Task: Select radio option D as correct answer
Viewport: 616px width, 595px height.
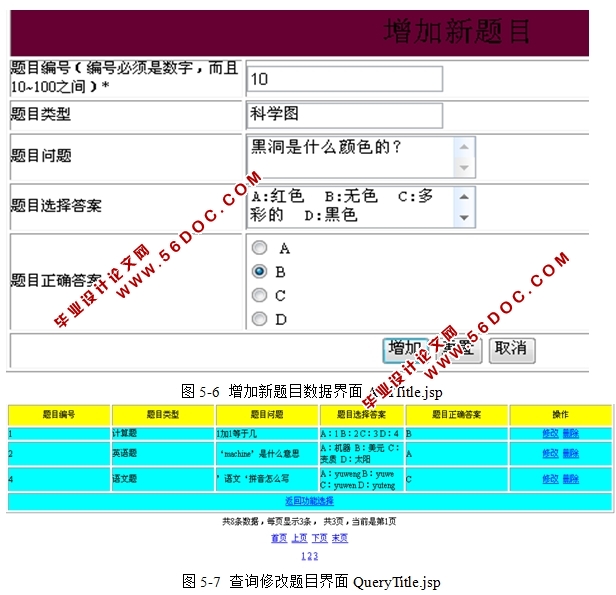Action: pos(259,319)
